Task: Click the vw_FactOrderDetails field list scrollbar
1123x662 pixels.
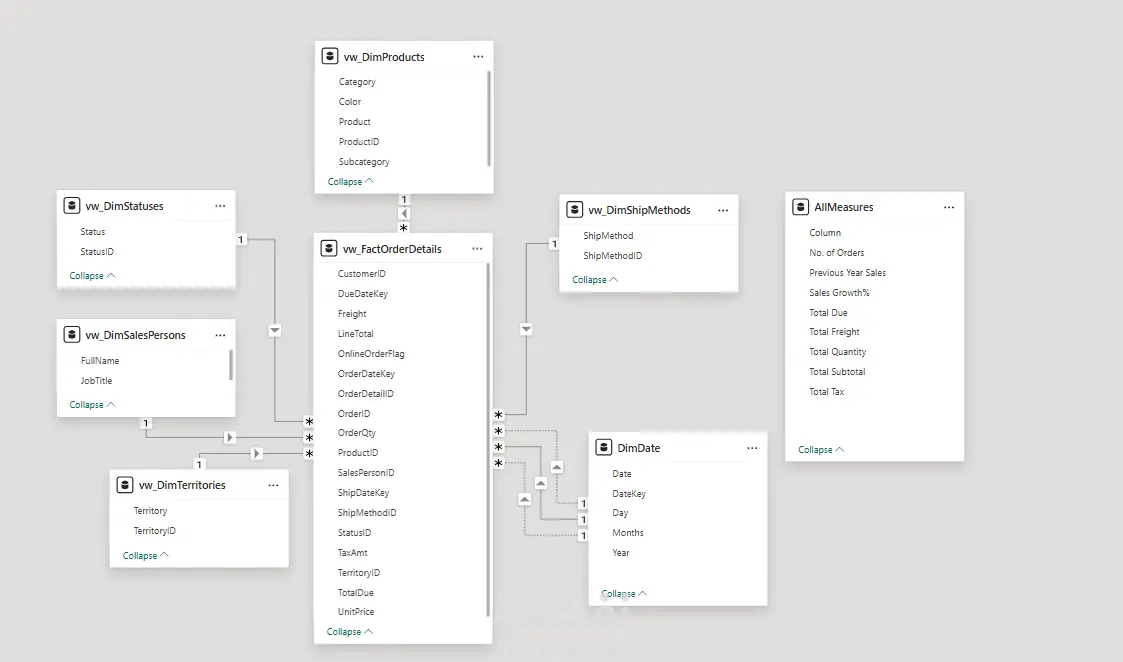Action: [x=488, y=439]
